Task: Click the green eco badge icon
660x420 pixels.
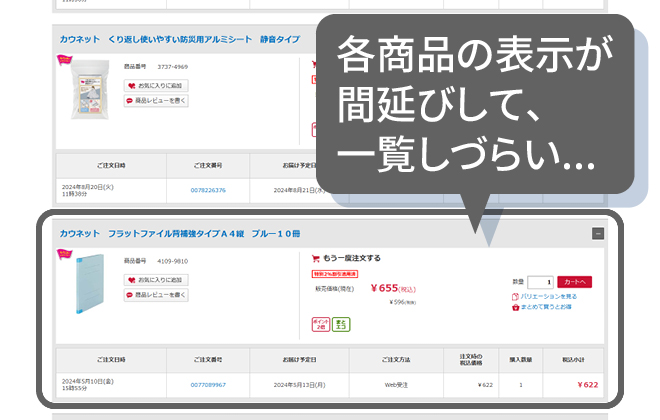Action: tap(341, 324)
